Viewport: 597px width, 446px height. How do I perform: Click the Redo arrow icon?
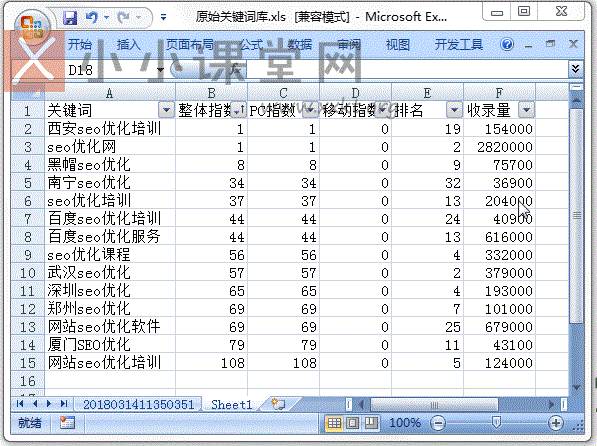124,18
